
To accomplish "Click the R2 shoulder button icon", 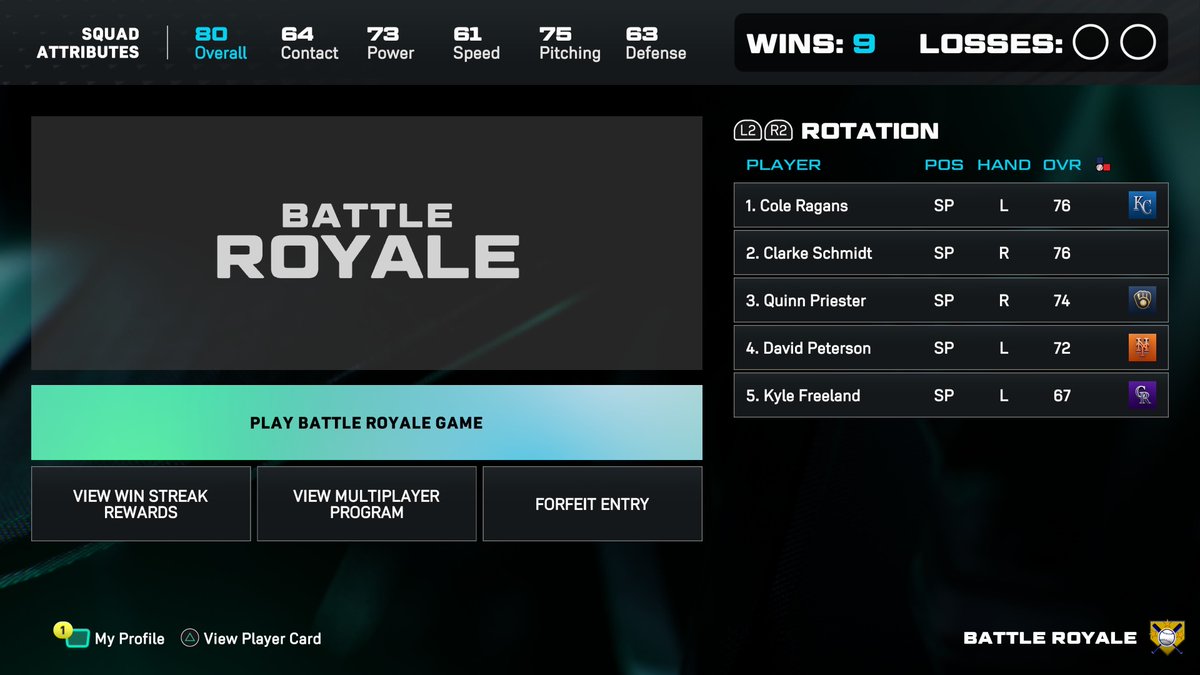I will coord(779,131).
